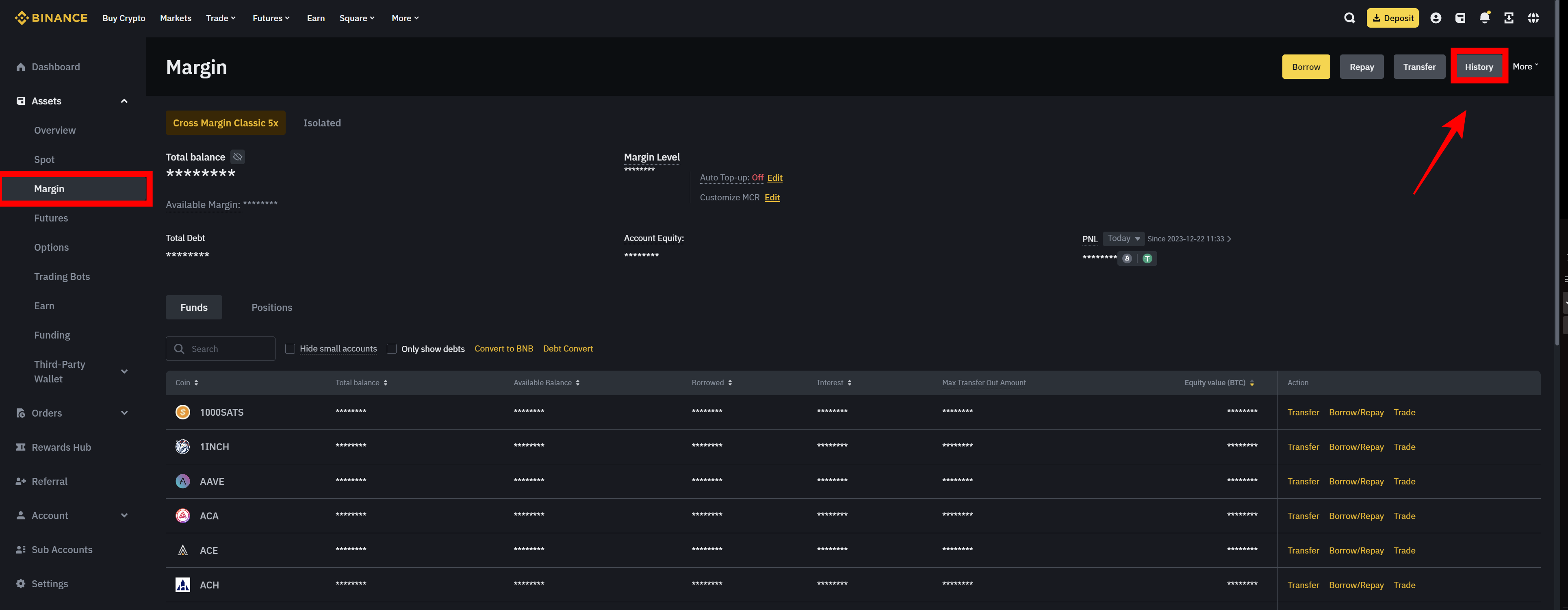Screen dimensions: 1568x610
Task: Open margin History
Action: tap(1479, 67)
